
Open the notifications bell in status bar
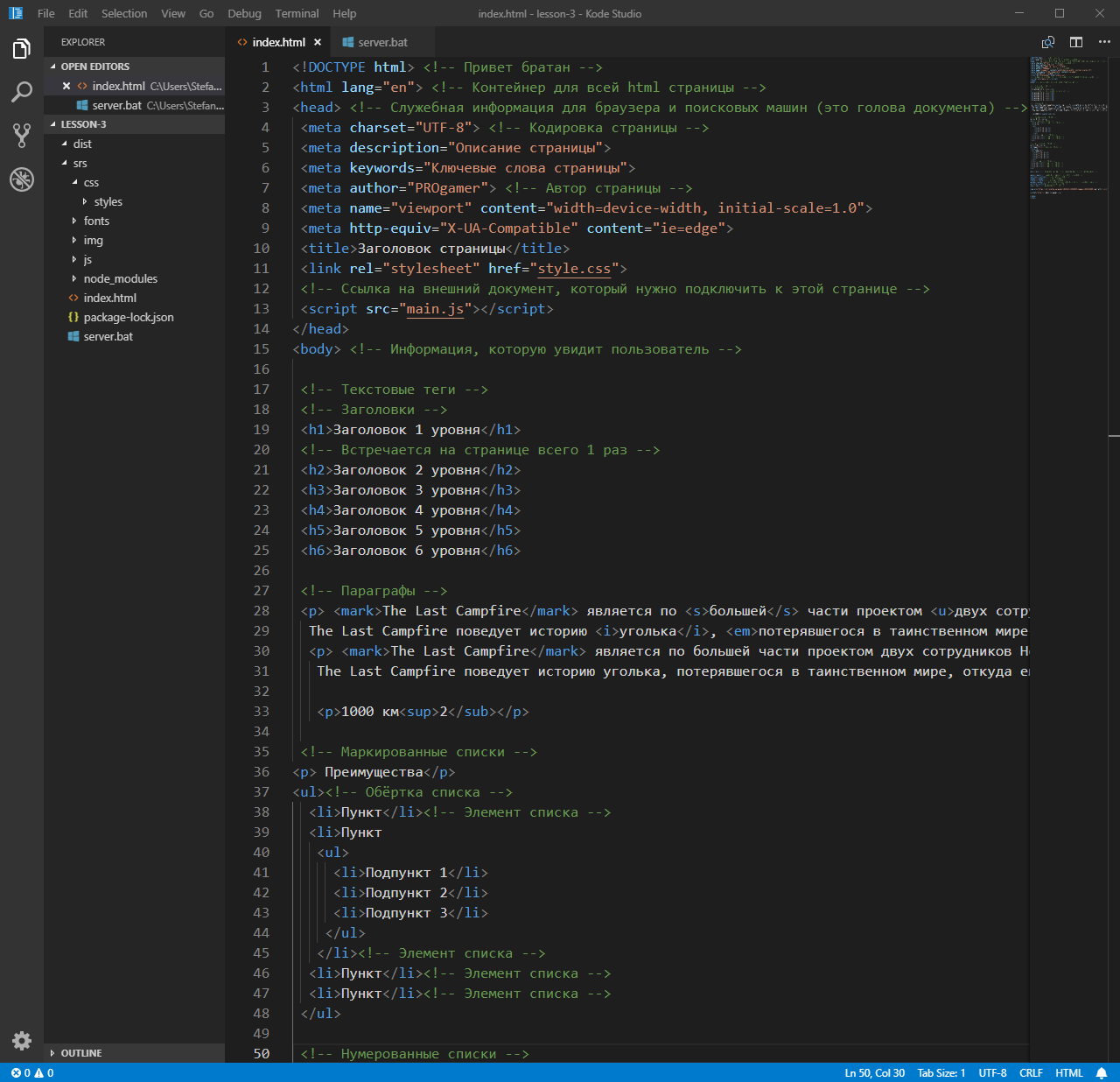point(1102,1072)
